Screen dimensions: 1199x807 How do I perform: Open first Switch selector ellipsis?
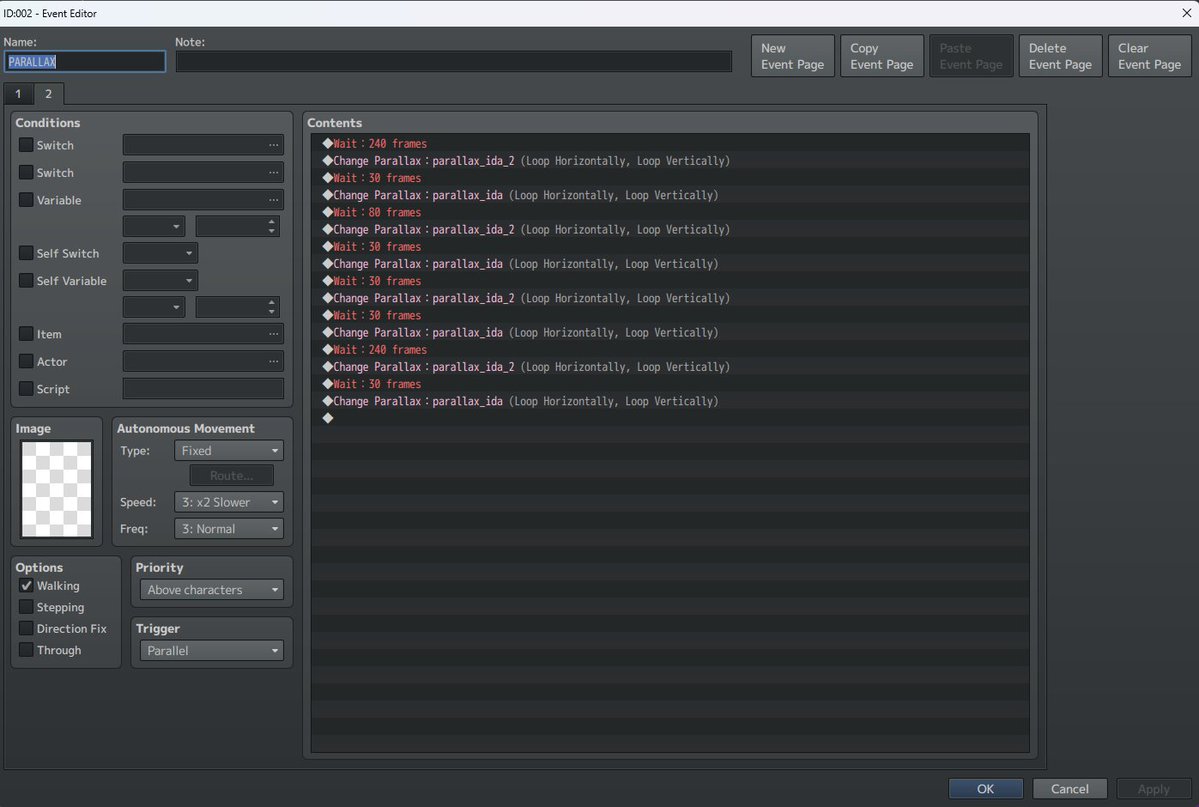[273, 145]
